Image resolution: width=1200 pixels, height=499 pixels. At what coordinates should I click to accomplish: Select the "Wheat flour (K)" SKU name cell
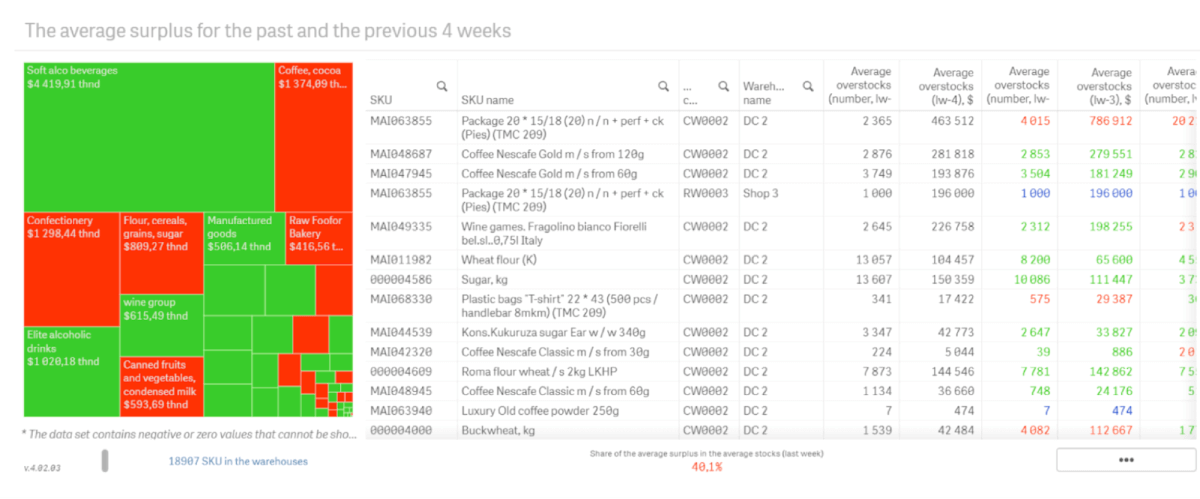500,260
